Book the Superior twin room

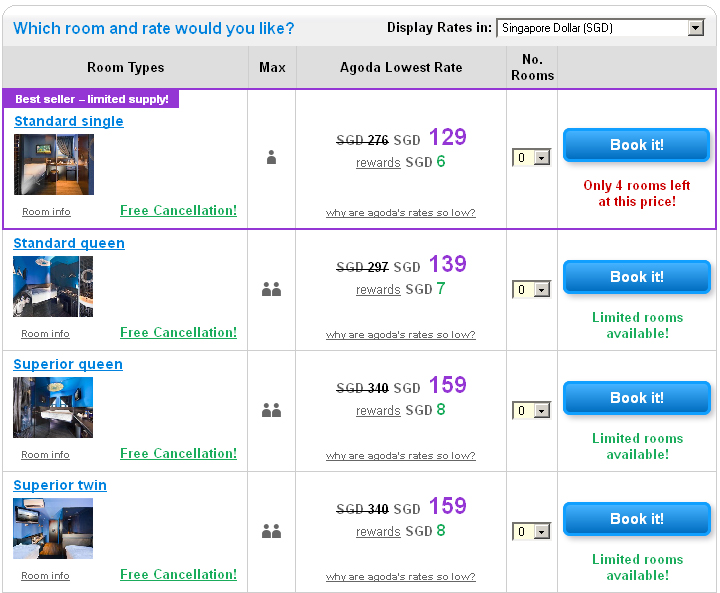pyautogui.click(x=637, y=519)
